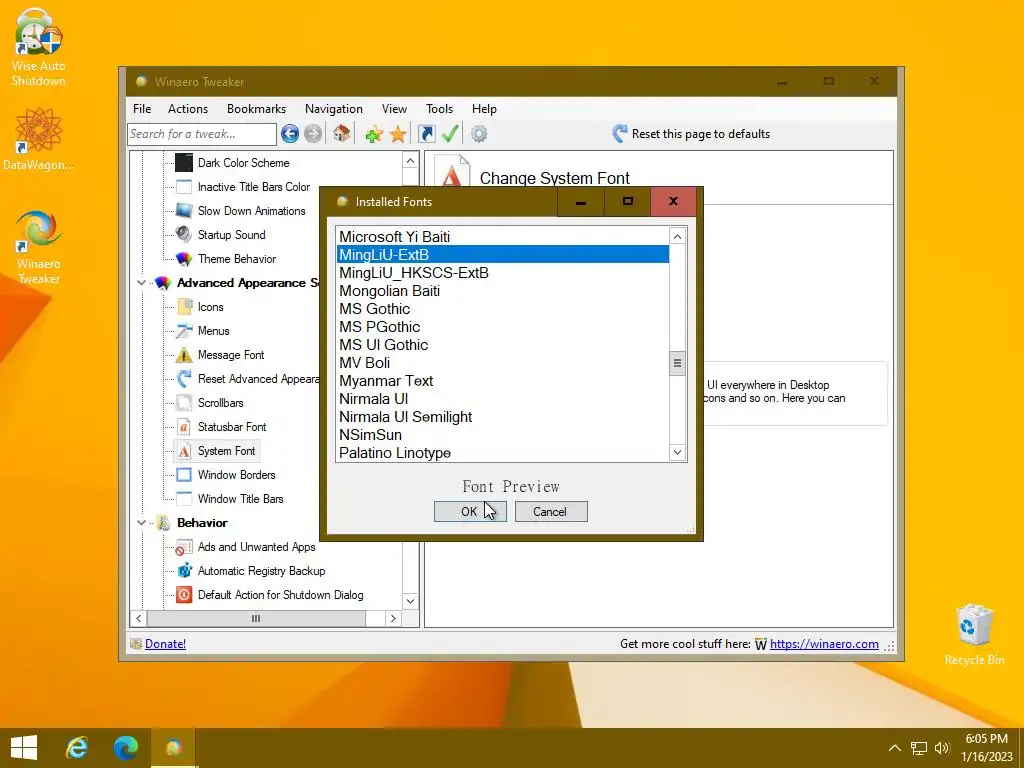Open the Navigation menu

(334, 109)
